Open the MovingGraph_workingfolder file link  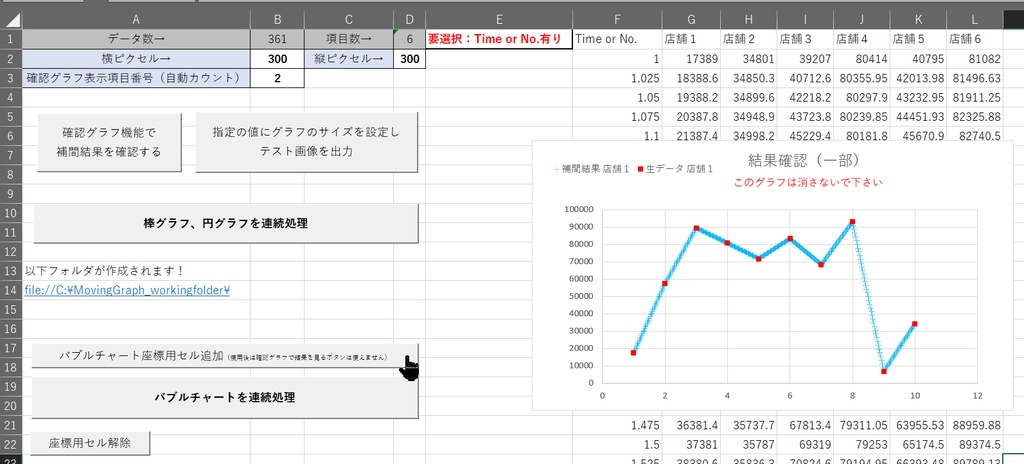pyautogui.click(x=127, y=290)
